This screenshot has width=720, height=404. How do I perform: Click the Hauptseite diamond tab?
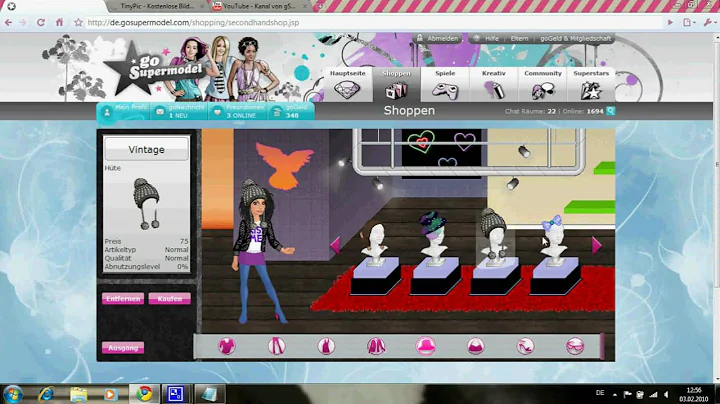[348, 84]
